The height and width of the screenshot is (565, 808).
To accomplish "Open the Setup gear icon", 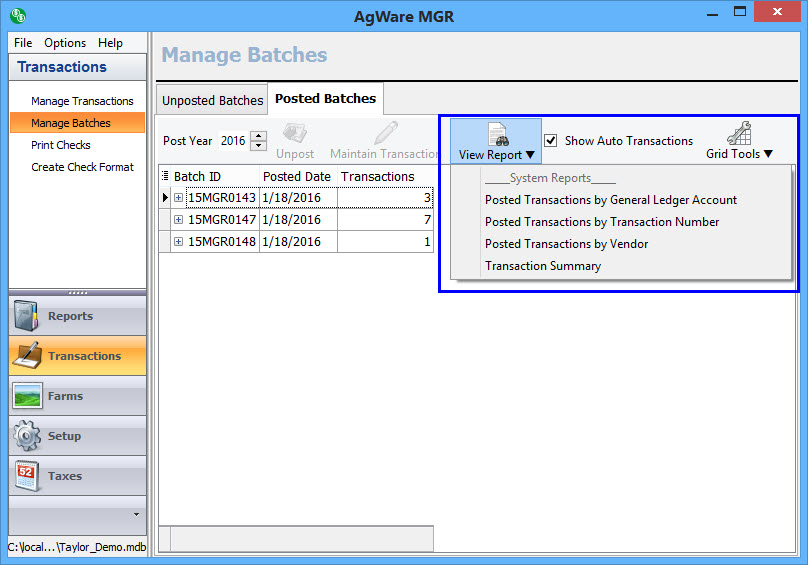I will coord(28,436).
